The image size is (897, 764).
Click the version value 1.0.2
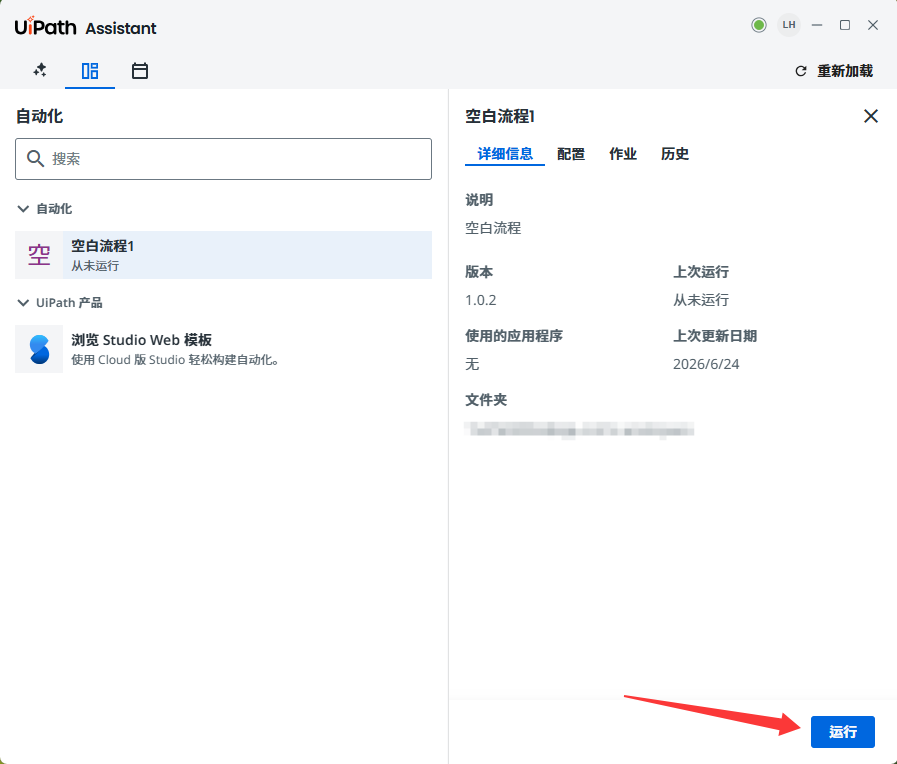[x=481, y=300]
